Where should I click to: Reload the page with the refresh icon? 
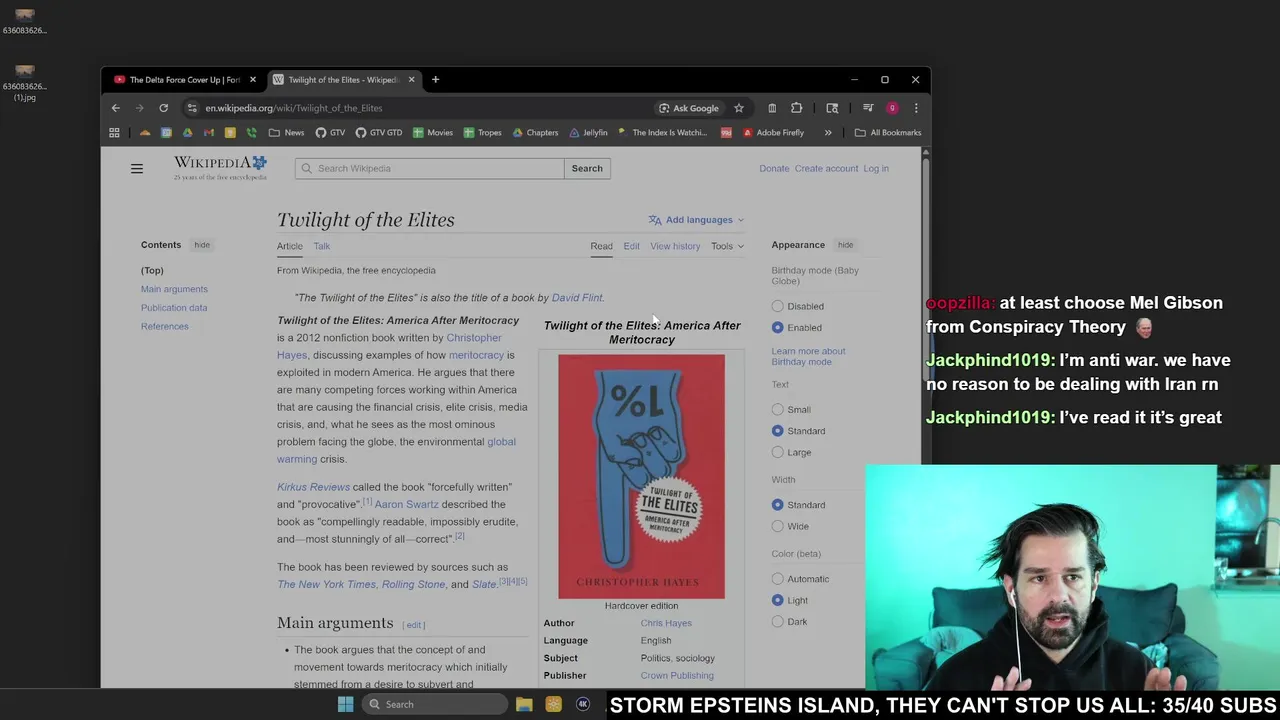[x=163, y=108]
